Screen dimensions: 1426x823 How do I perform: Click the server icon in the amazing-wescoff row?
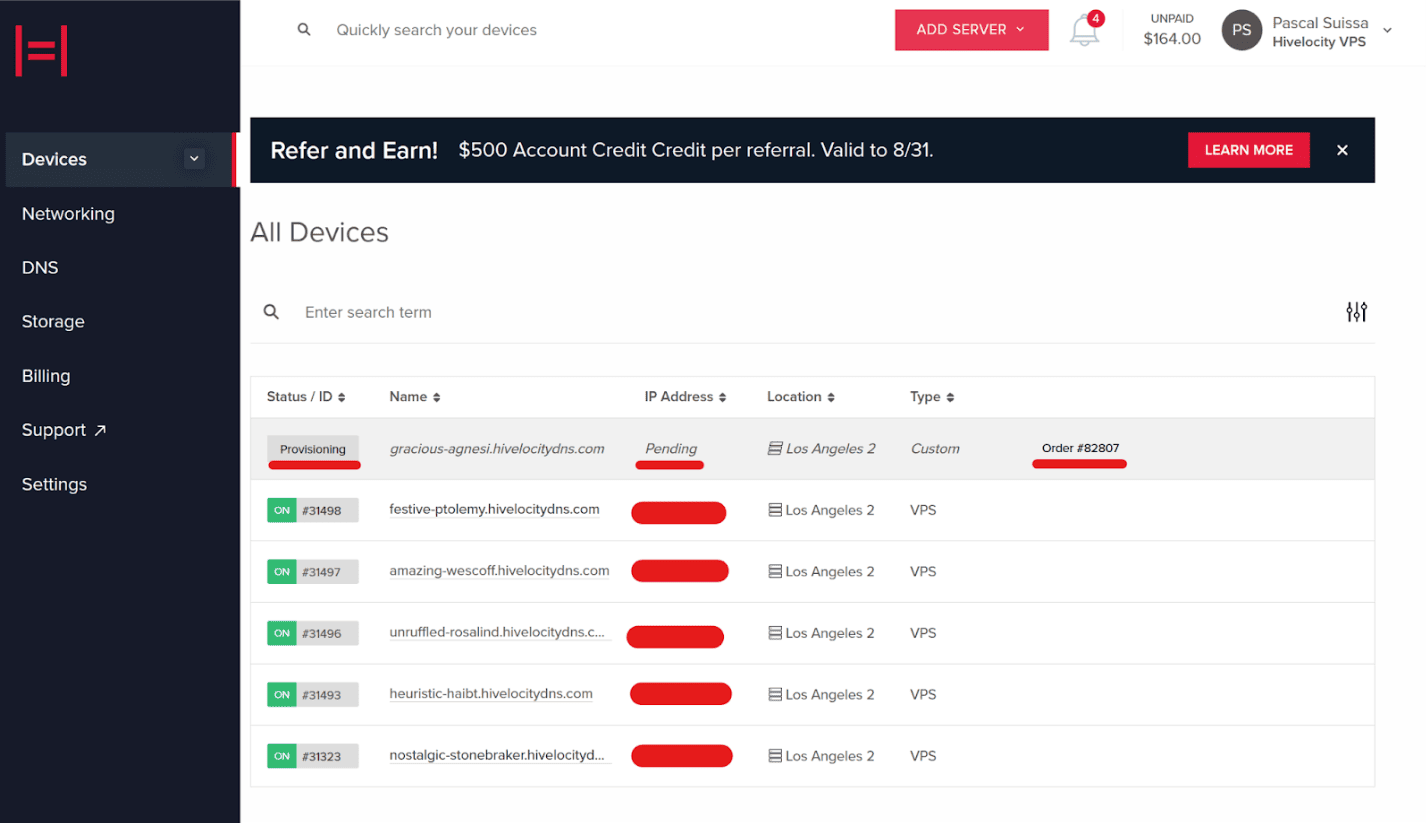click(774, 572)
